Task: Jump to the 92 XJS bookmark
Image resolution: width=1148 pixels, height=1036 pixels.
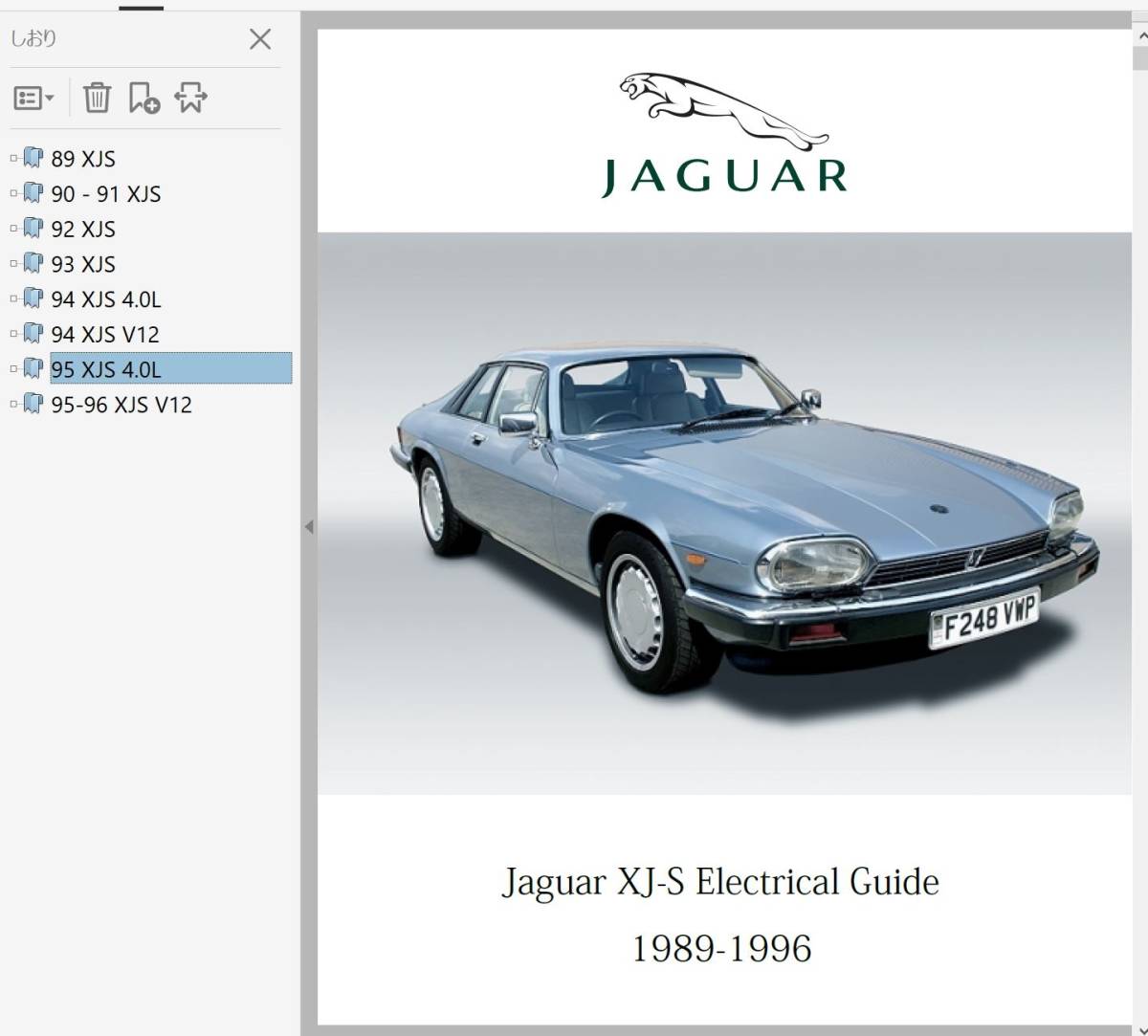Action: pos(83,230)
